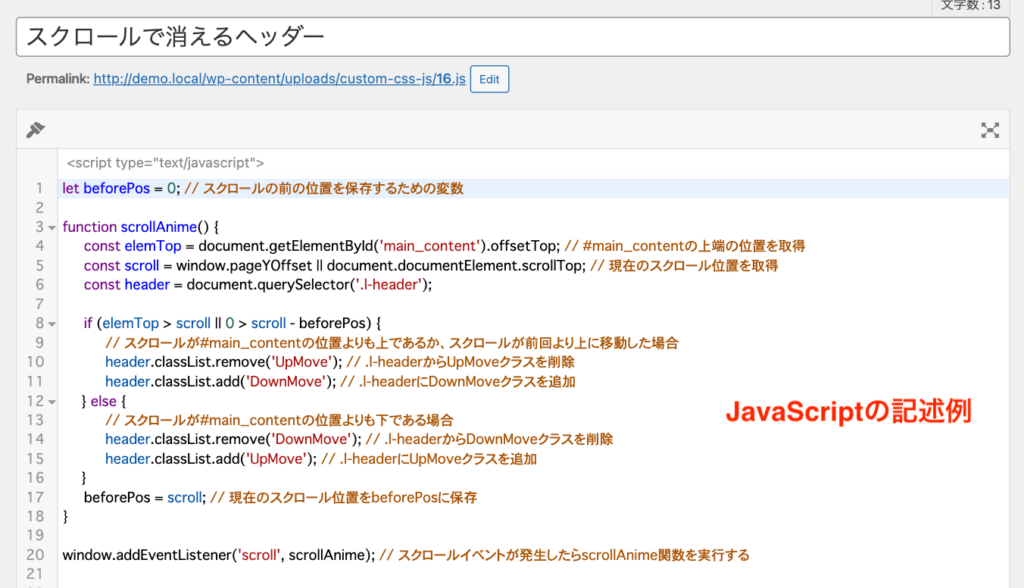Click the fullscreen expand icon on the editor

point(990,130)
